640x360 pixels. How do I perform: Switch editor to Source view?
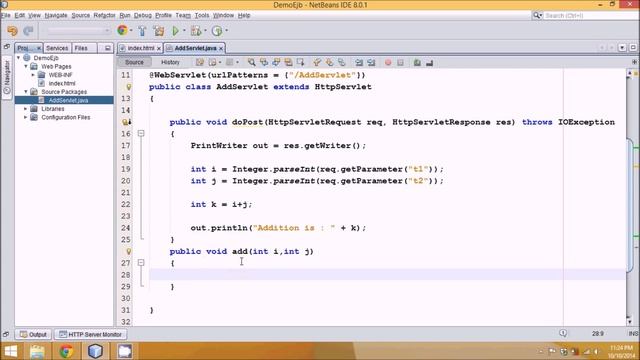(134, 62)
